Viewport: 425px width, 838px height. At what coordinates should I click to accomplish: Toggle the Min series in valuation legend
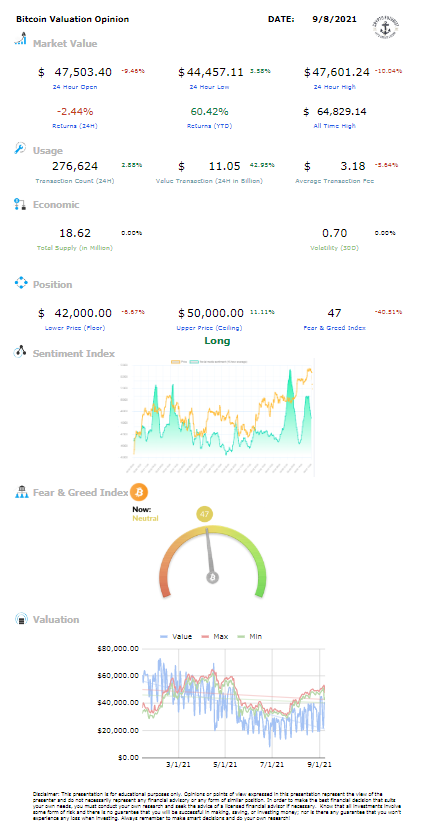coord(250,637)
